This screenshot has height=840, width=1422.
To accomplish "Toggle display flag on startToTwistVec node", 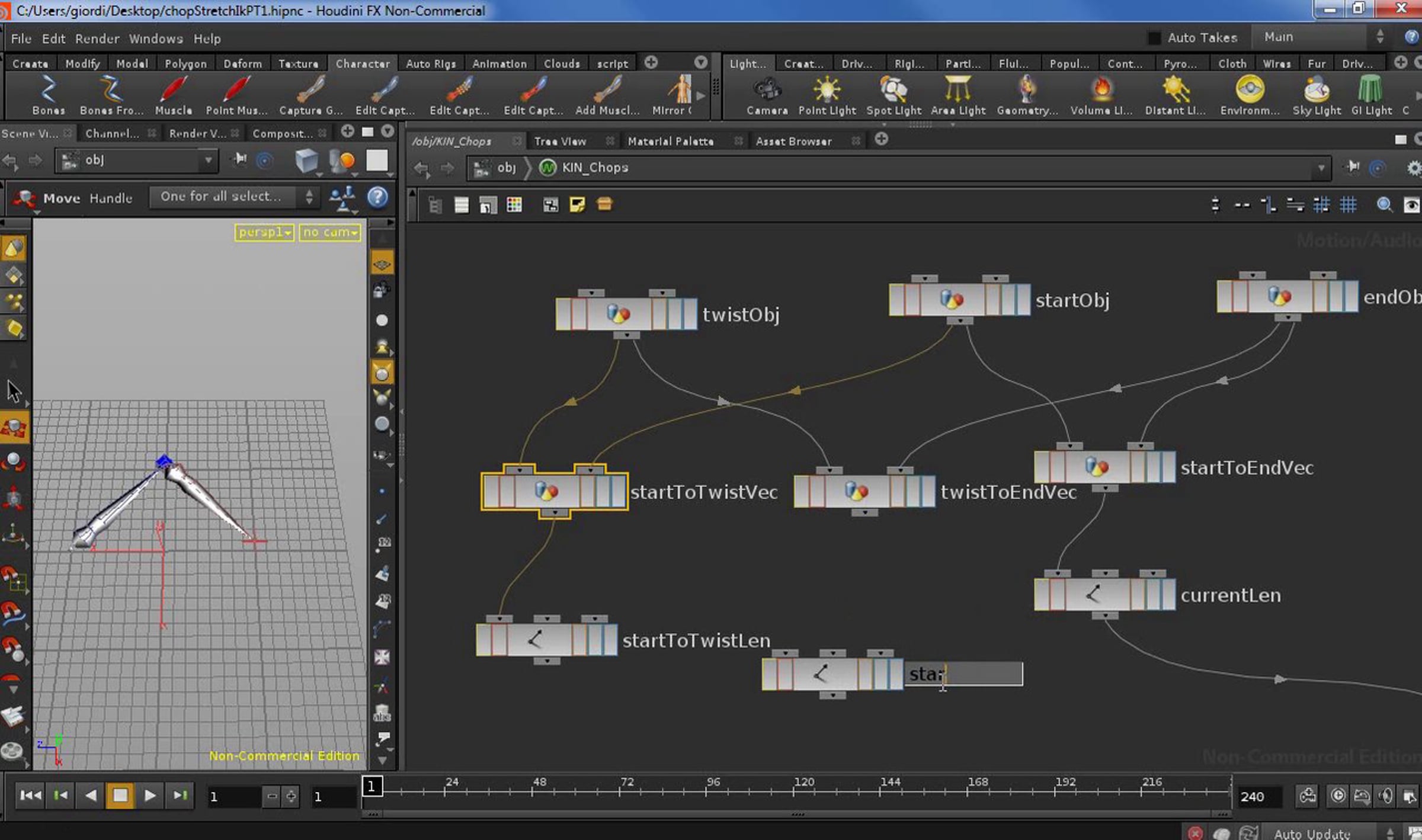I will 619,491.
